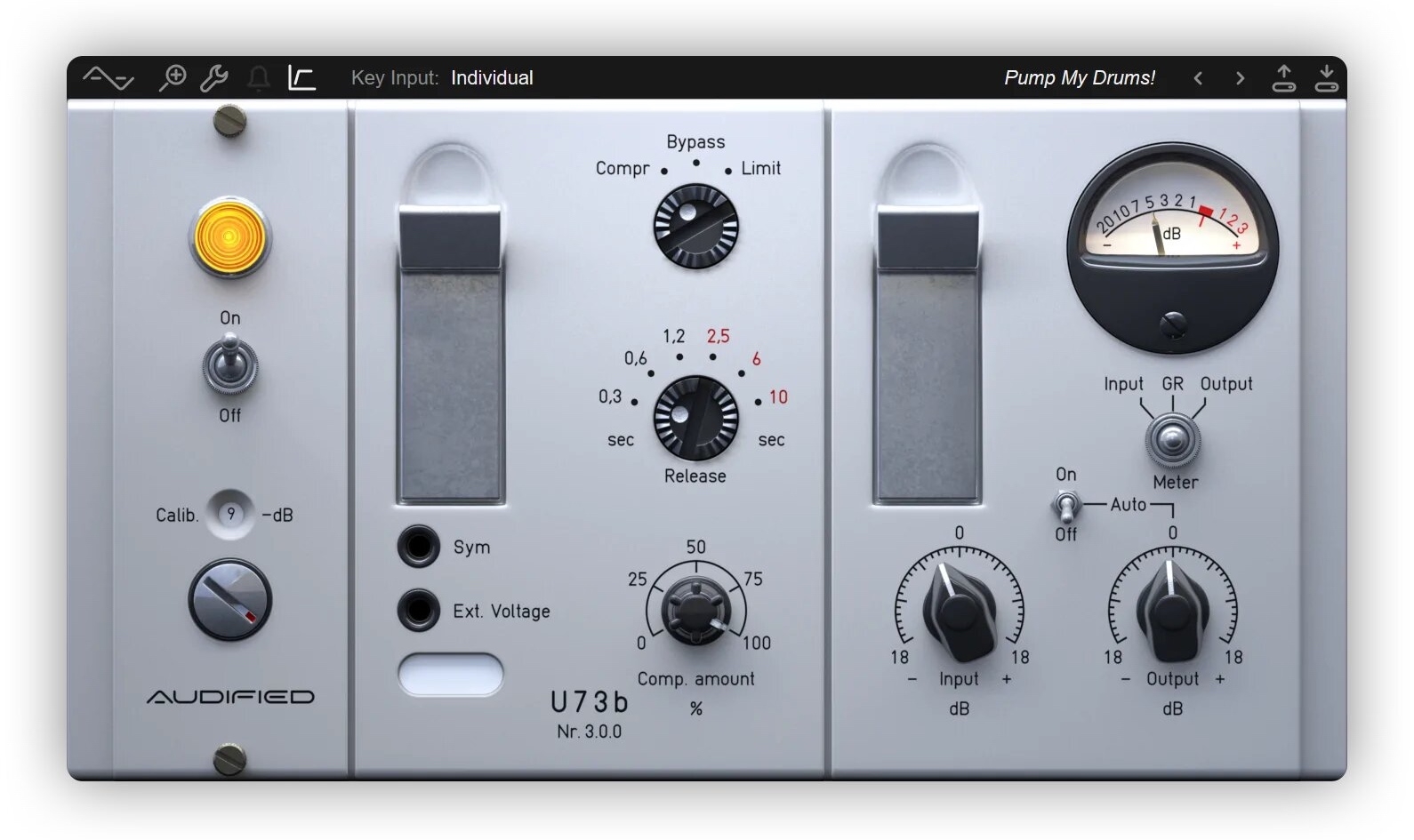Click the Input meter label
Screen dimensions: 1414x840
click(x=1123, y=384)
